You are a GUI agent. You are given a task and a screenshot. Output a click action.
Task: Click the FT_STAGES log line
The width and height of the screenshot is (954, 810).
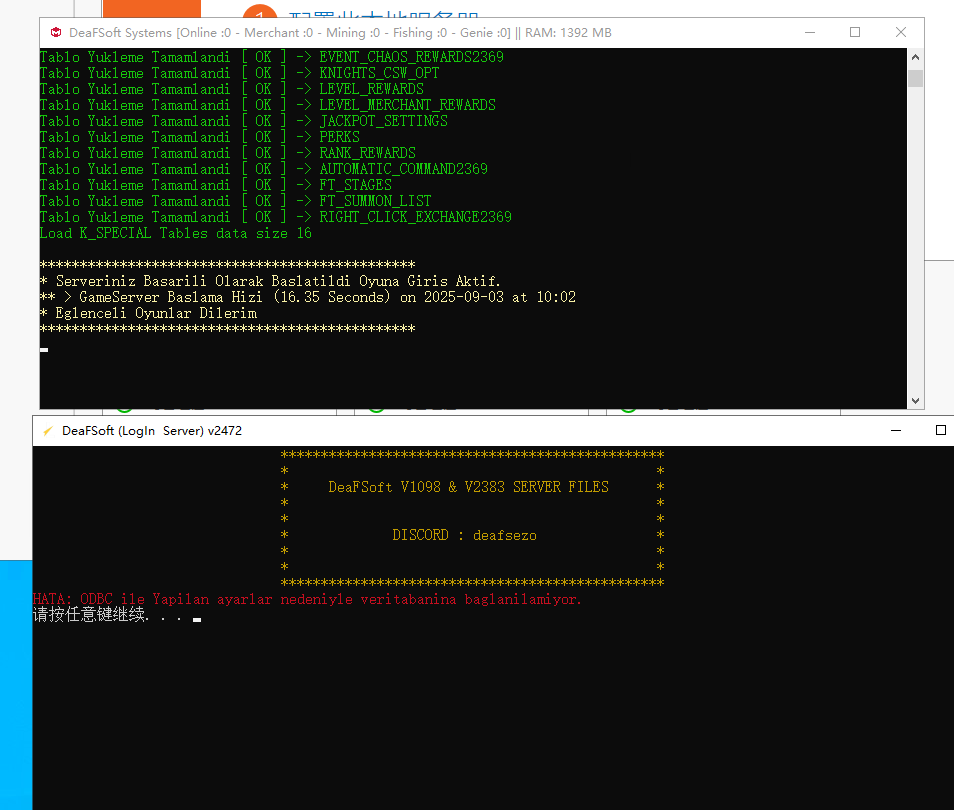point(215,185)
